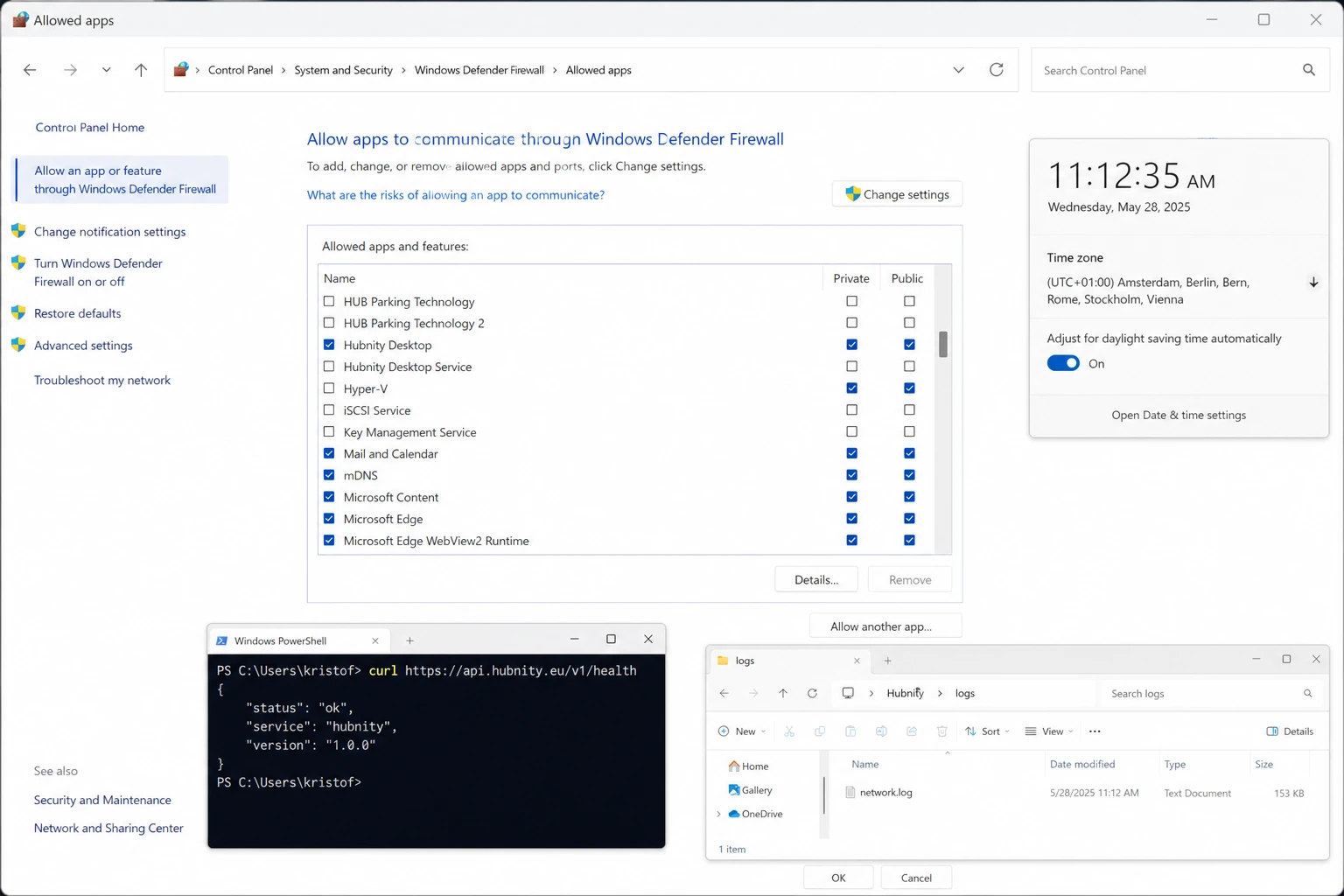This screenshot has height=896, width=1344.
Task: Check the Key Management Service name checkbox
Action: click(329, 431)
